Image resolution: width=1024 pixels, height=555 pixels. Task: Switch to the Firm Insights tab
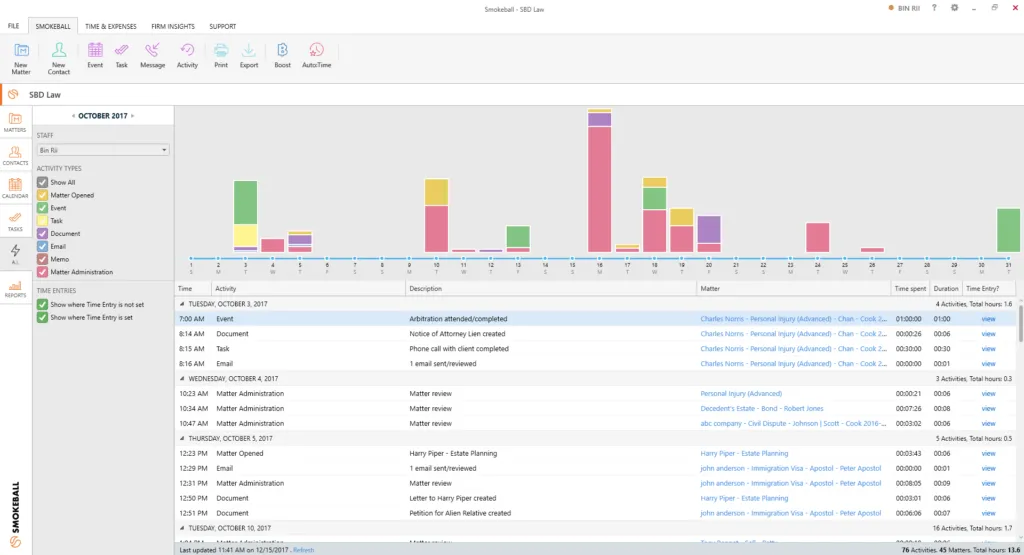(x=172, y=26)
